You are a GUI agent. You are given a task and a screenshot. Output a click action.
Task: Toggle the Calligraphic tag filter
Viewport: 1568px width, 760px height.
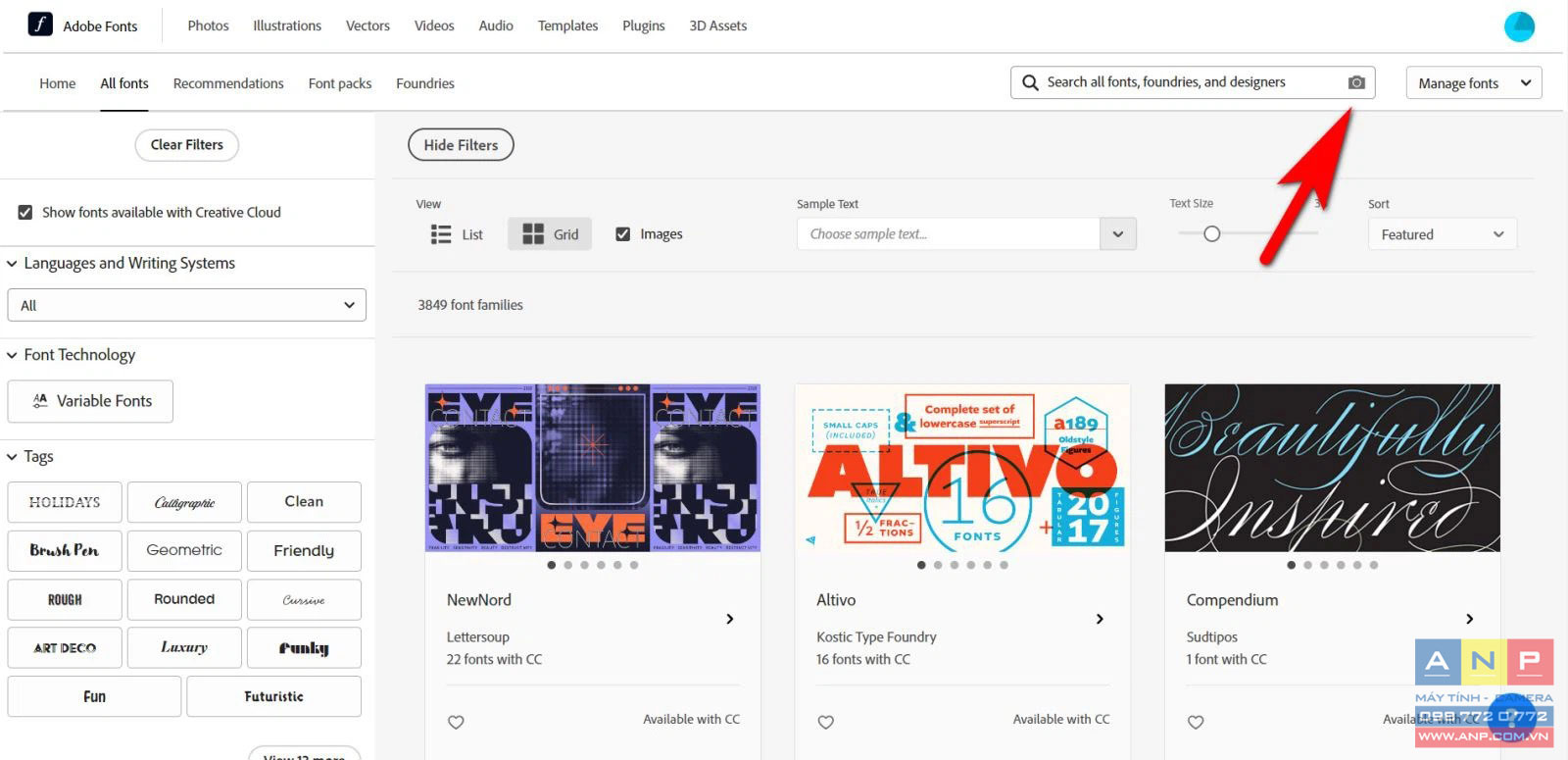click(184, 502)
